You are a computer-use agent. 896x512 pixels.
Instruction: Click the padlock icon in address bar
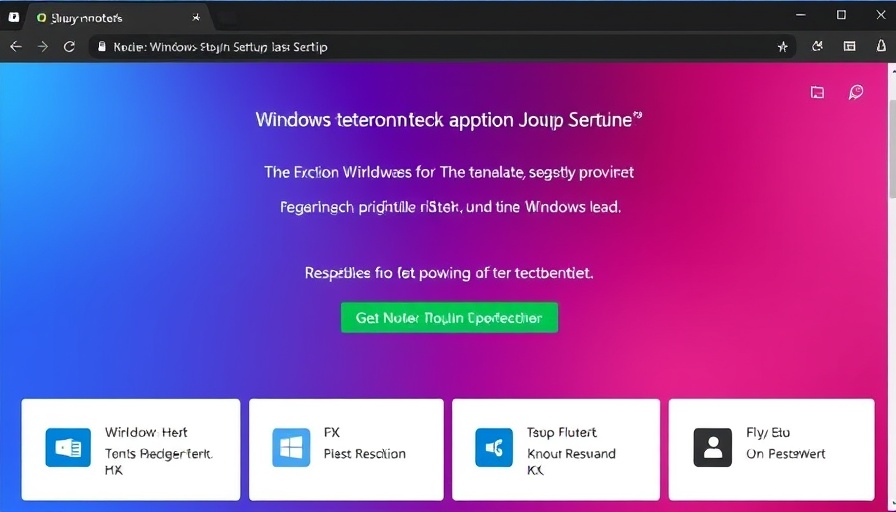click(102, 47)
